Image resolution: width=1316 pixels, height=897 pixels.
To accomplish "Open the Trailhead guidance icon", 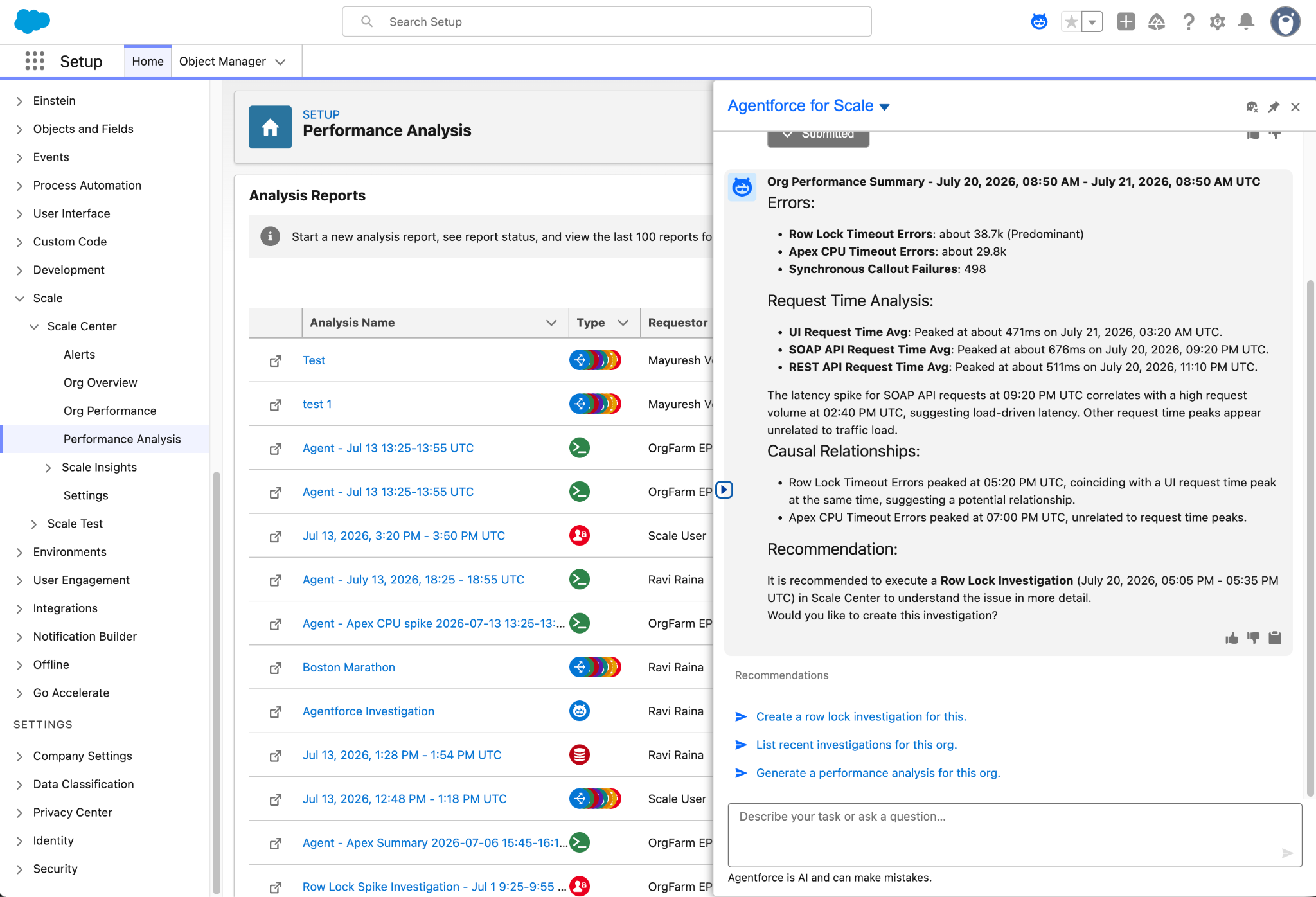I will [1157, 22].
